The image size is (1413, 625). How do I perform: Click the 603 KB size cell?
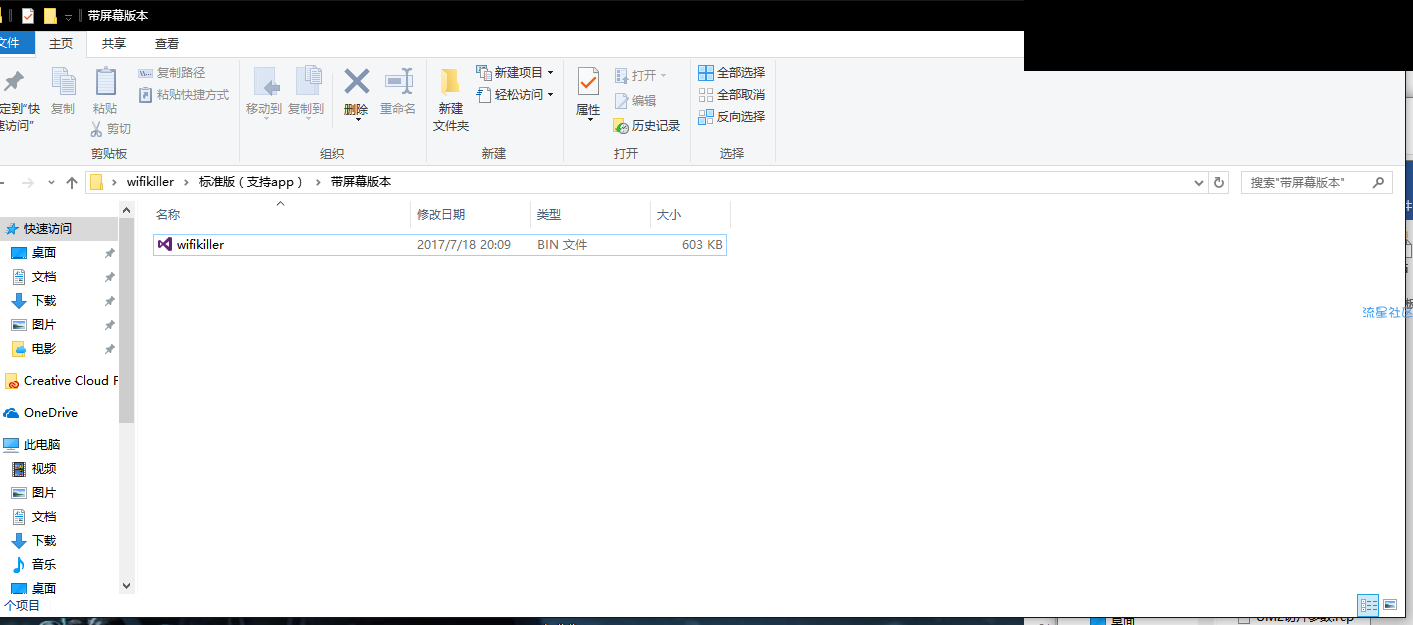point(702,245)
